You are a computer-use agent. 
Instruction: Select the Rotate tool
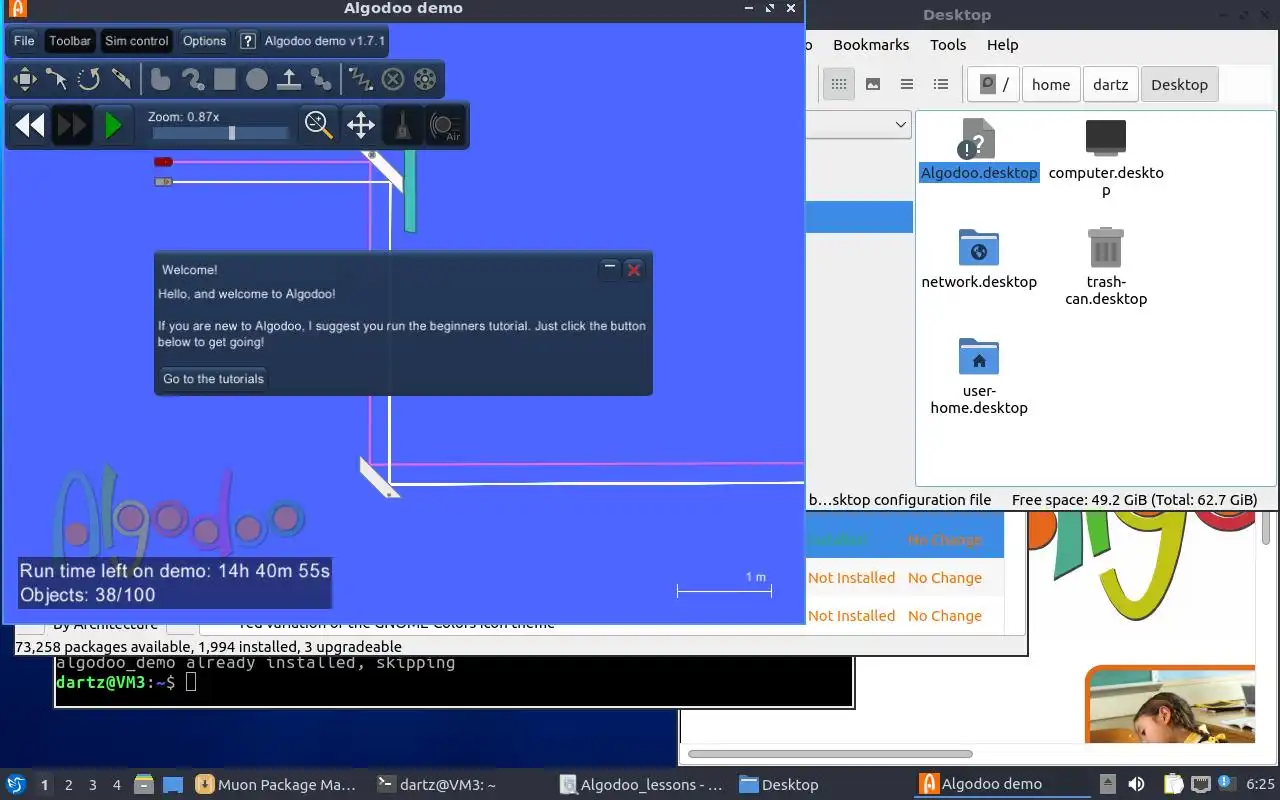coord(88,79)
